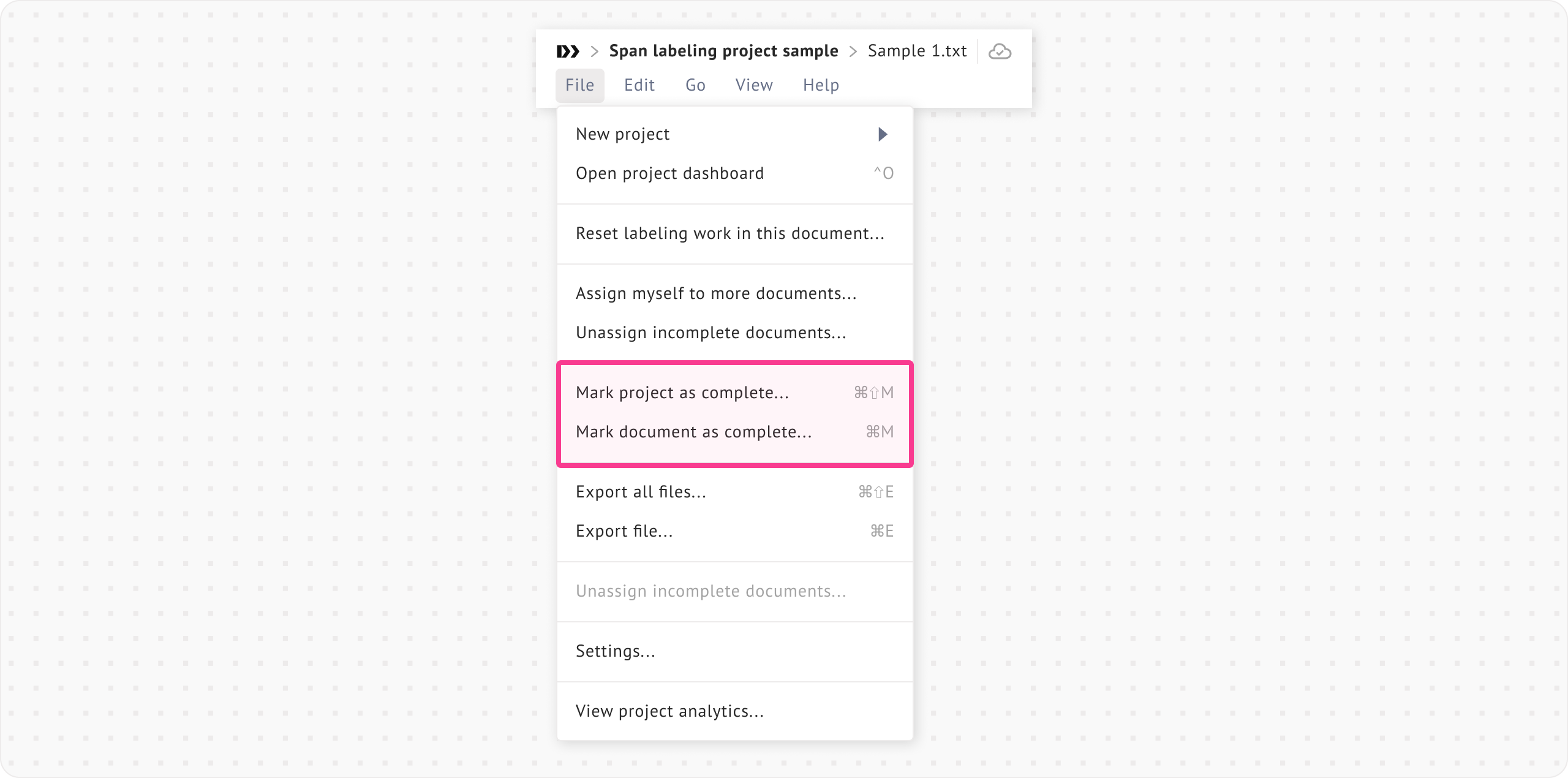
Task: Choose Mark project as complete
Action: 682,393
